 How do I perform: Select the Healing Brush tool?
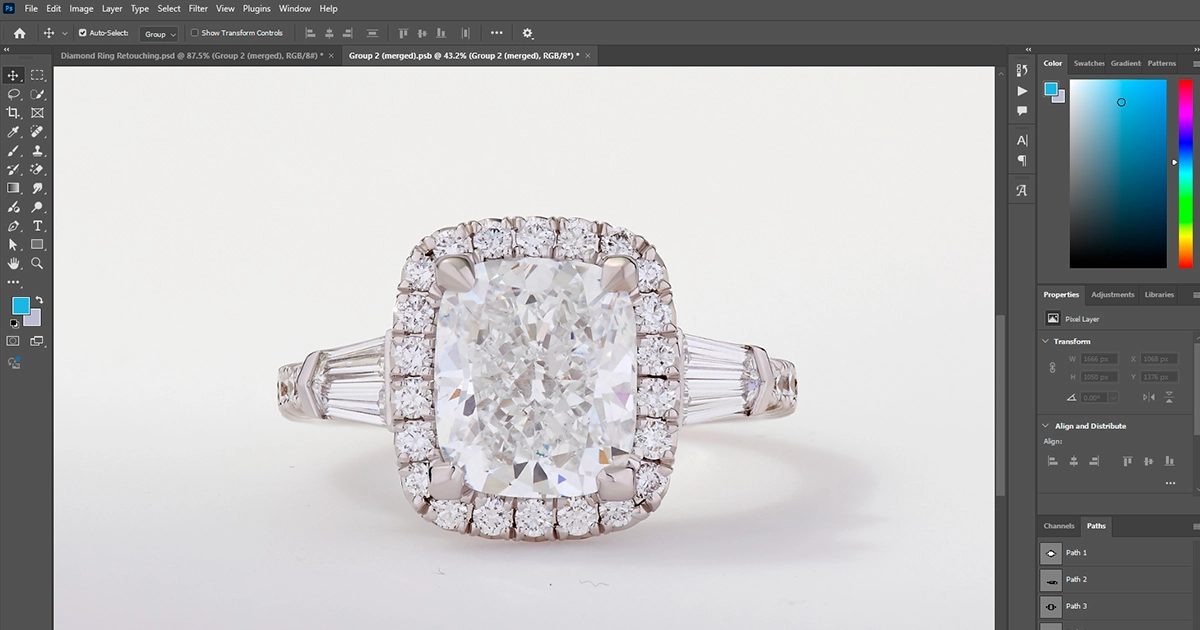(37, 132)
